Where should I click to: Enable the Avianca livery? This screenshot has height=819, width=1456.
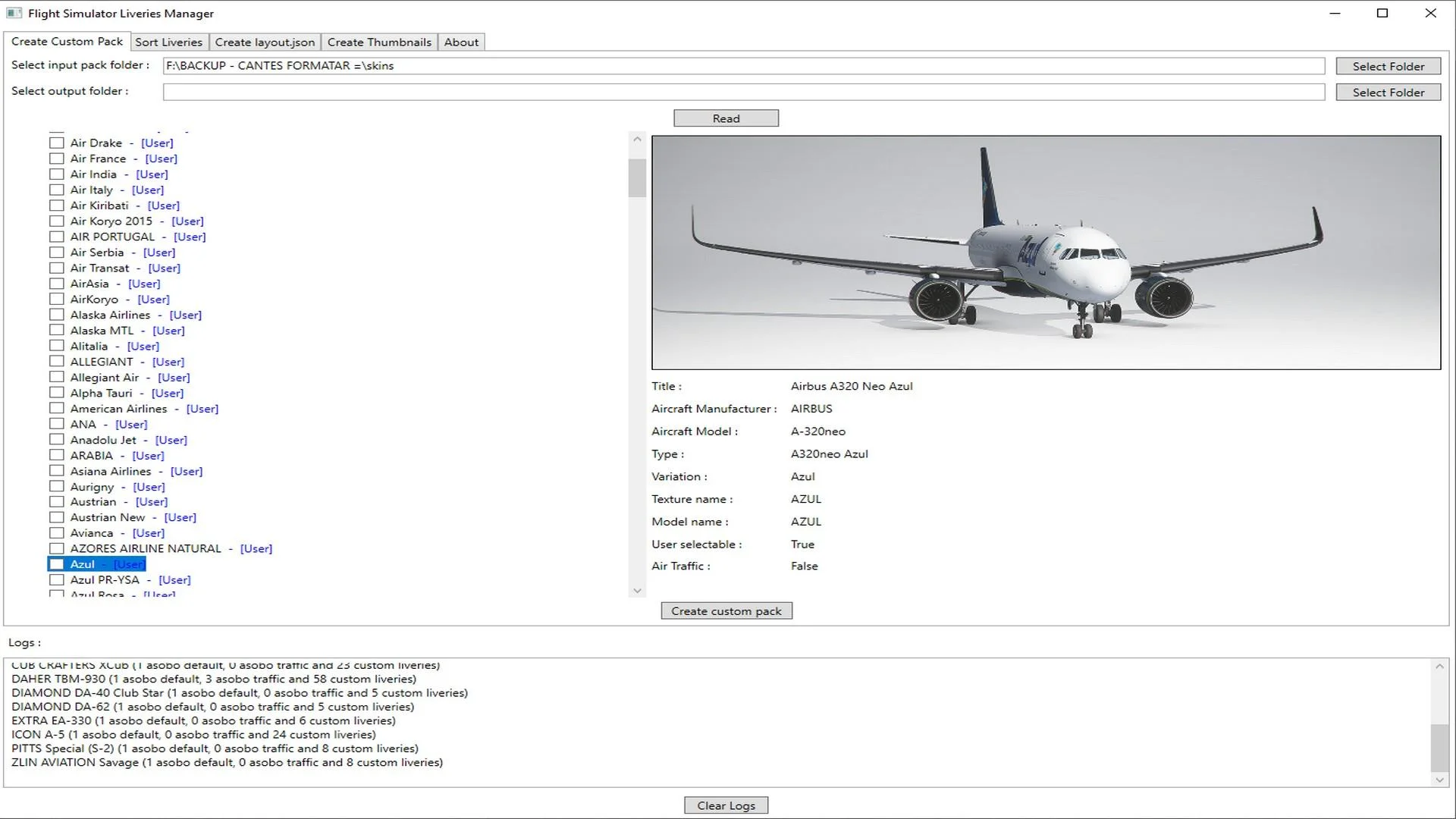tap(57, 532)
